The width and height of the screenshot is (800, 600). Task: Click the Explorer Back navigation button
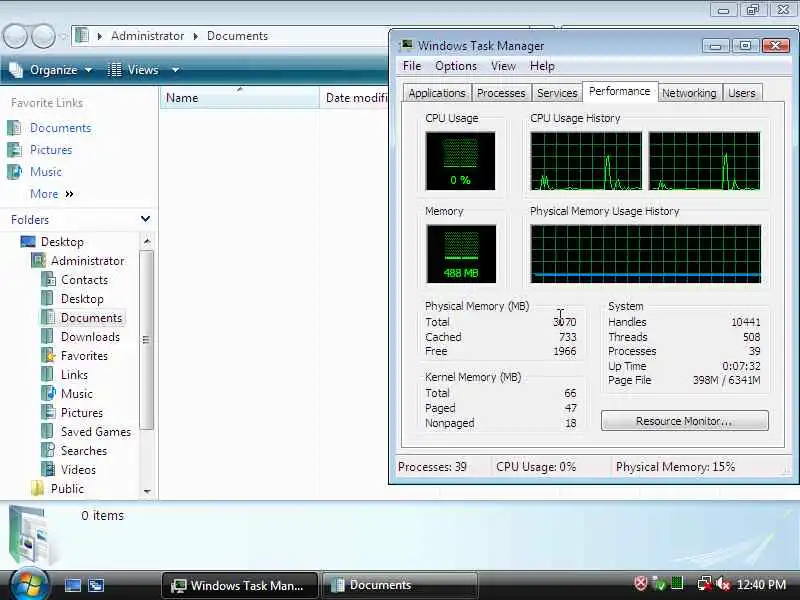(x=15, y=36)
